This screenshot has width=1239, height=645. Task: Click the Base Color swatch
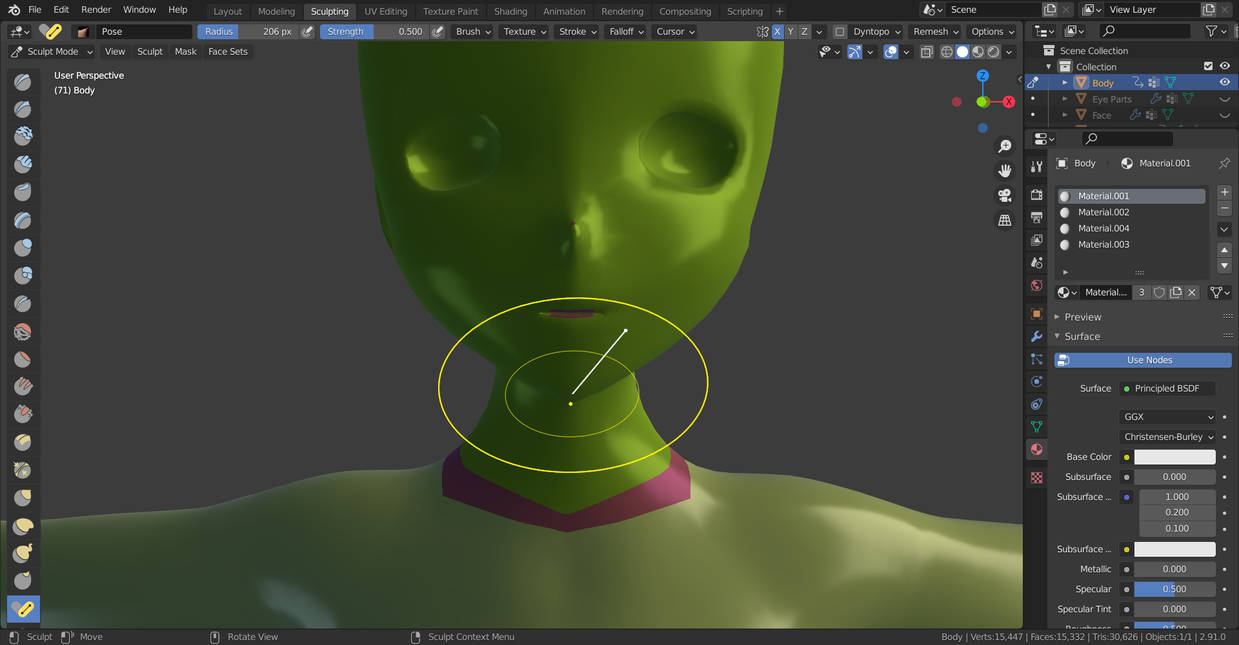pos(1175,457)
